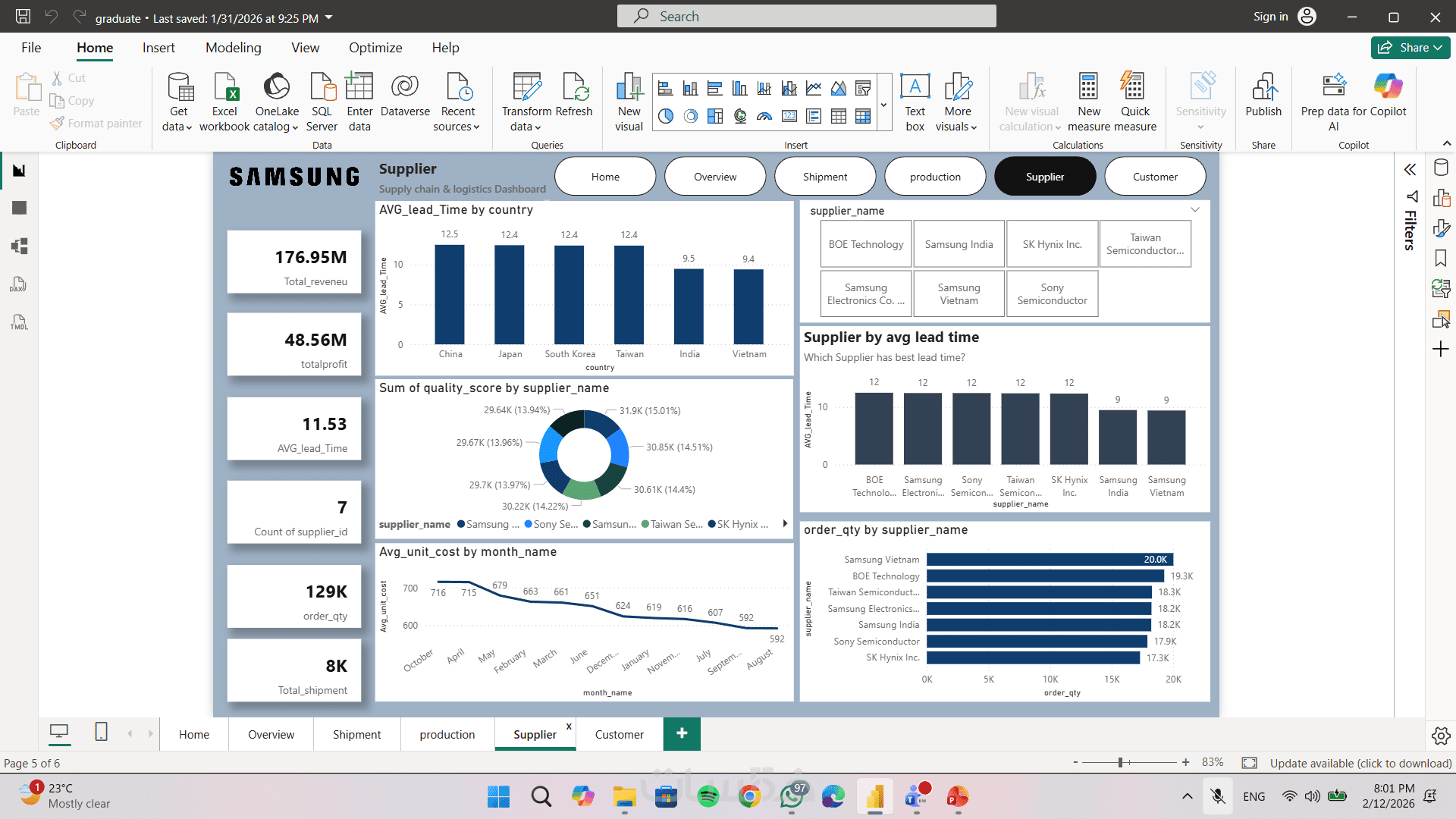Open the Table view in left sidebar

20,208
